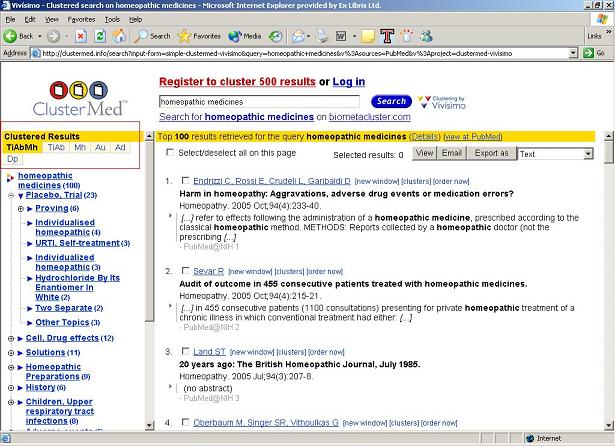The height and width of the screenshot is (446, 615).
Task: Open browsing History clock icon
Action: [x=275, y=36]
